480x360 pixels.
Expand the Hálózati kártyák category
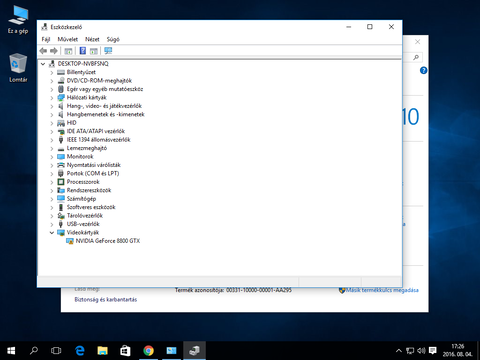pos(52,98)
